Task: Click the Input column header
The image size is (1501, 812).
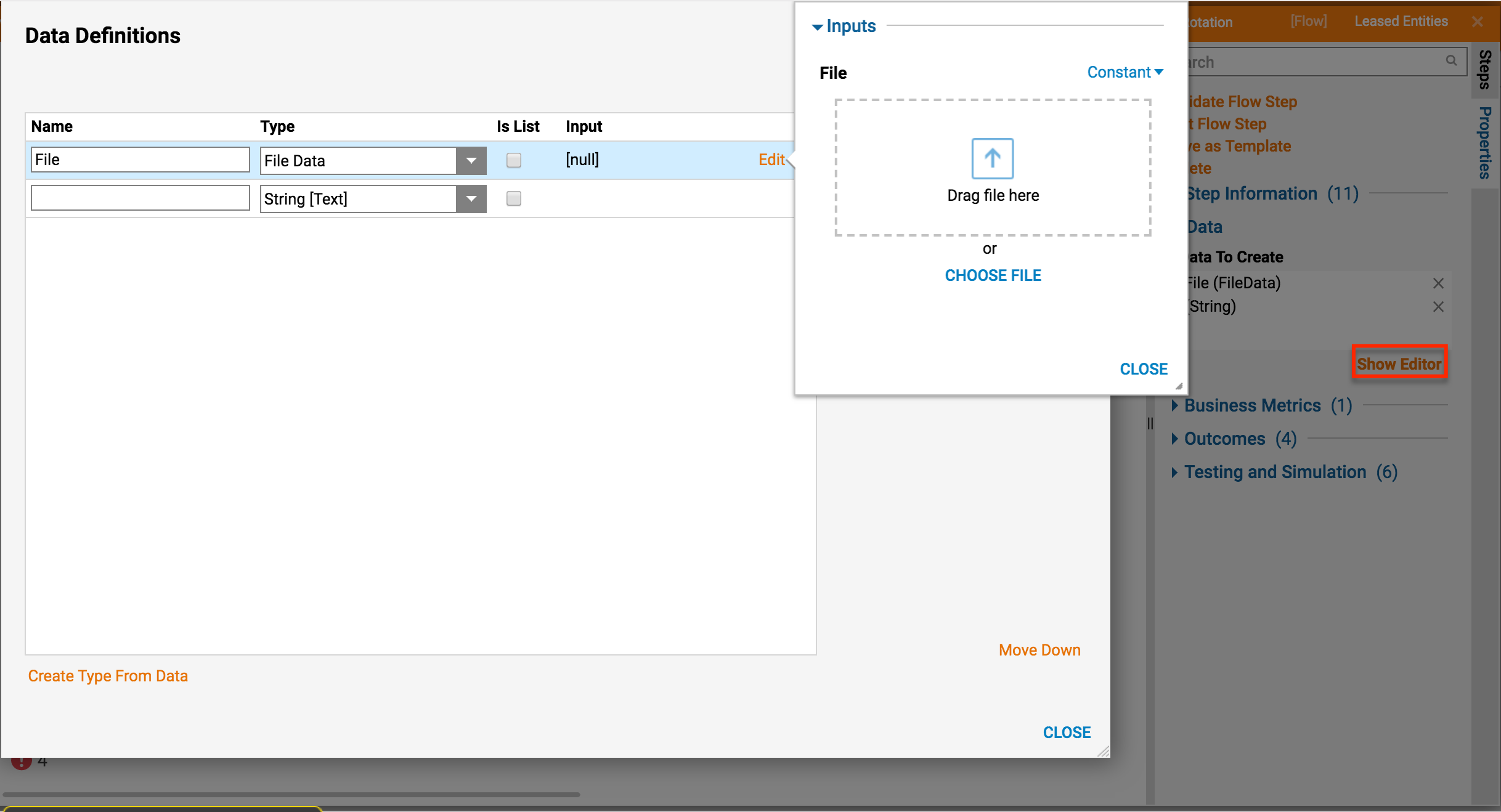Action: [584, 126]
